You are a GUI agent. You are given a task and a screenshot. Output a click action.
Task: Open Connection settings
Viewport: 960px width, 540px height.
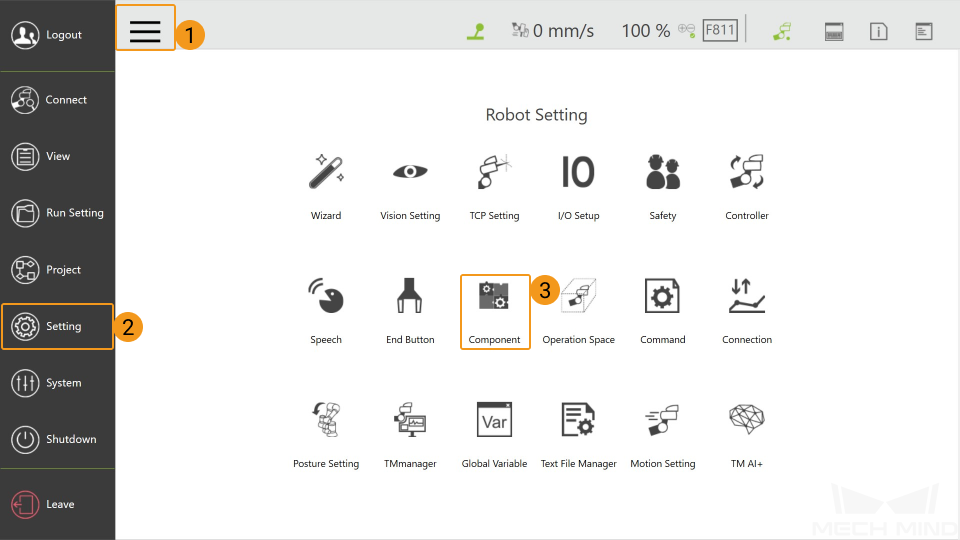(747, 312)
